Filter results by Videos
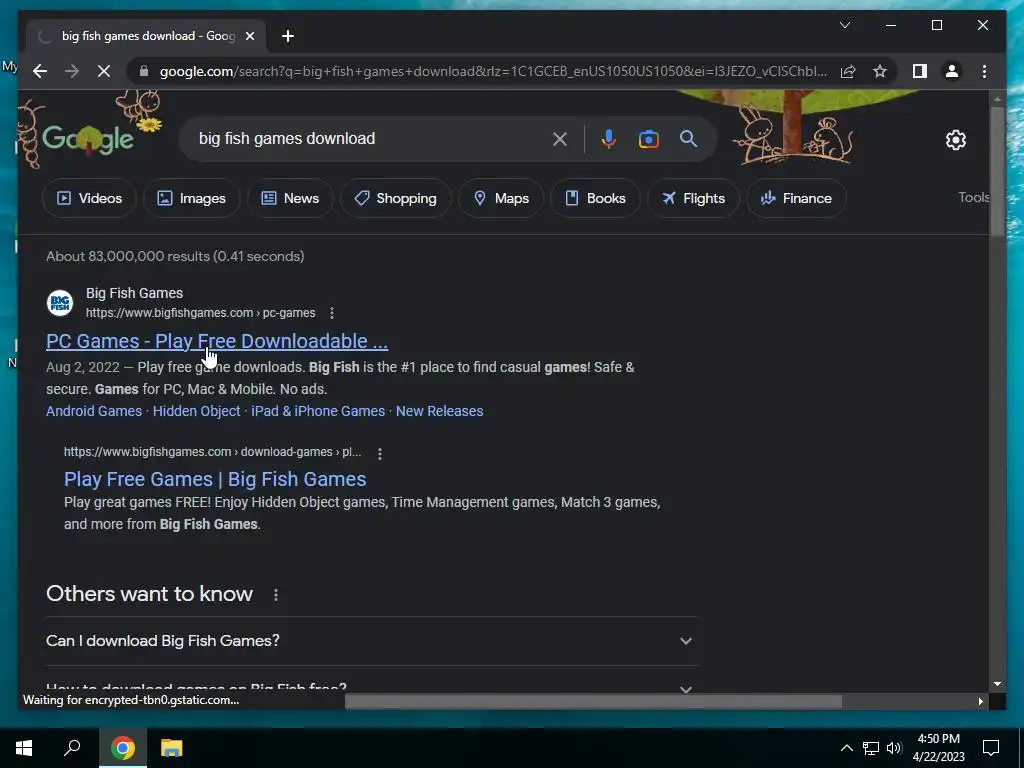This screenshot has width=1024, height=768. [89, 198]
